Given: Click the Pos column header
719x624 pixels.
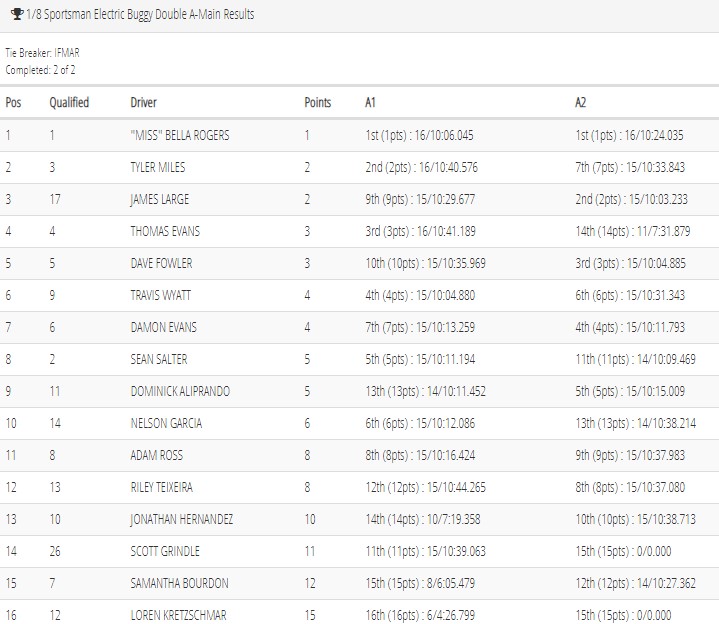Looking at the screenshot, I should click(13, 102).
